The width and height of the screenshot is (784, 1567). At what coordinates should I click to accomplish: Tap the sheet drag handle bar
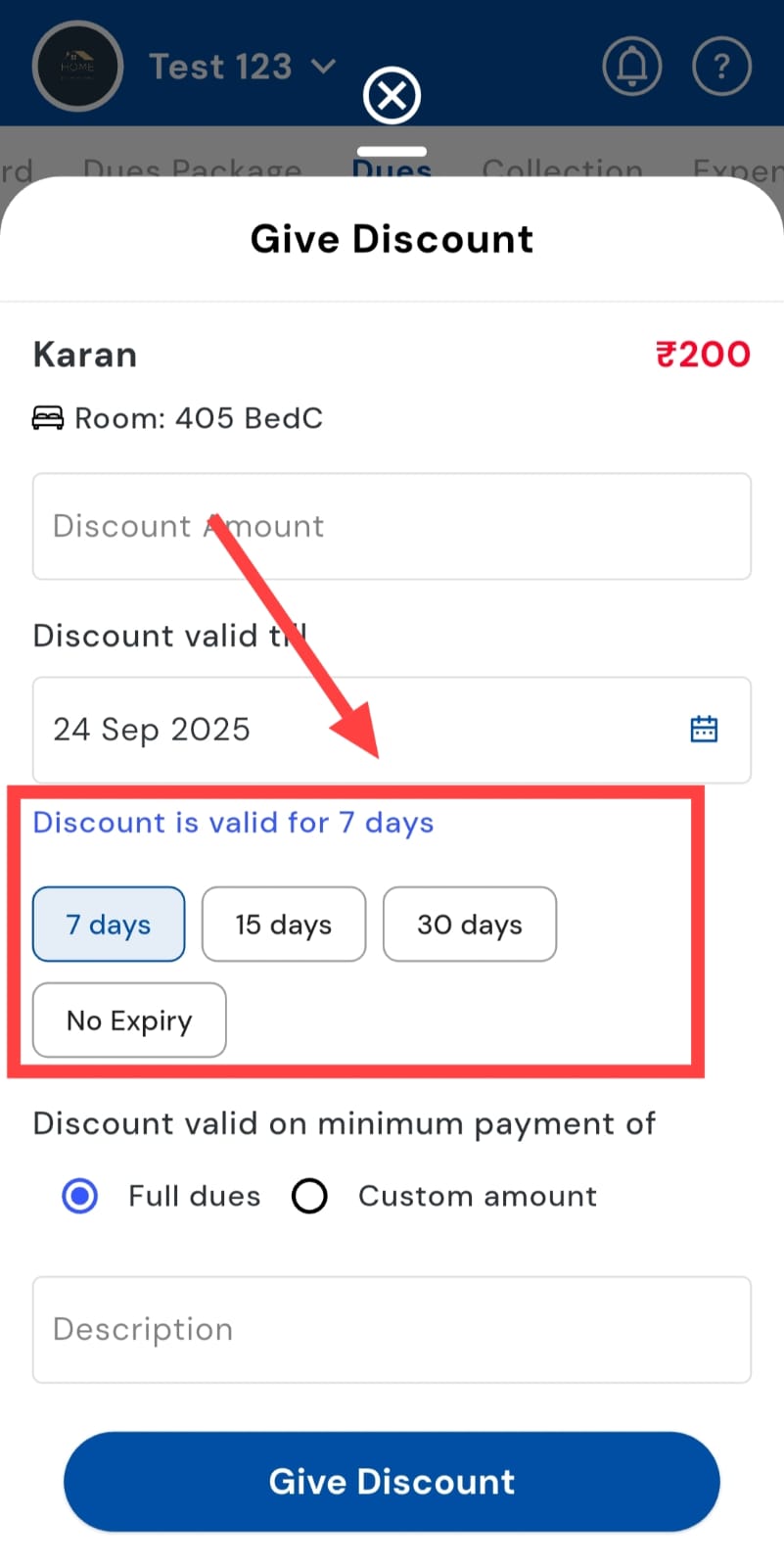coord(392,152)
